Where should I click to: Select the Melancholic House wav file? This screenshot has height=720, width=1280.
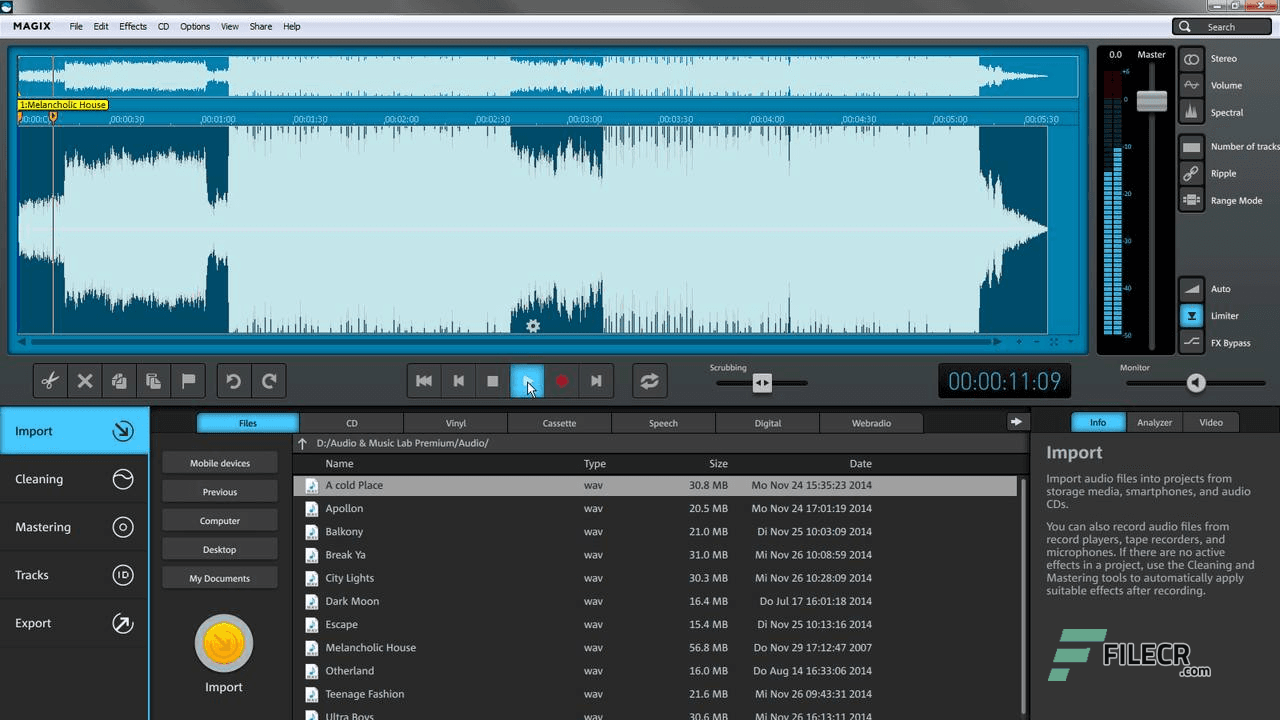(370, 647)
